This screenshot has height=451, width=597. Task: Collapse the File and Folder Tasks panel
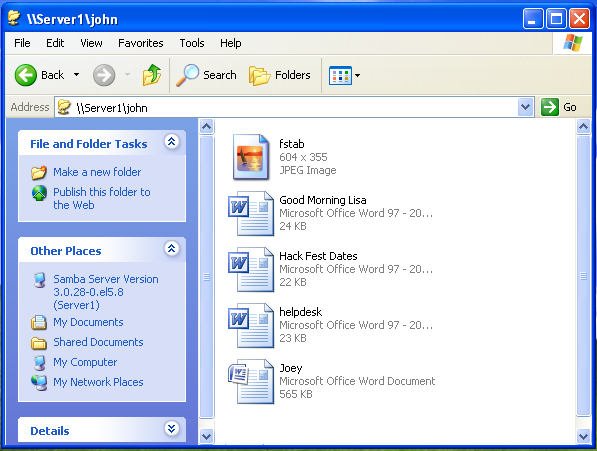[172, 142]
